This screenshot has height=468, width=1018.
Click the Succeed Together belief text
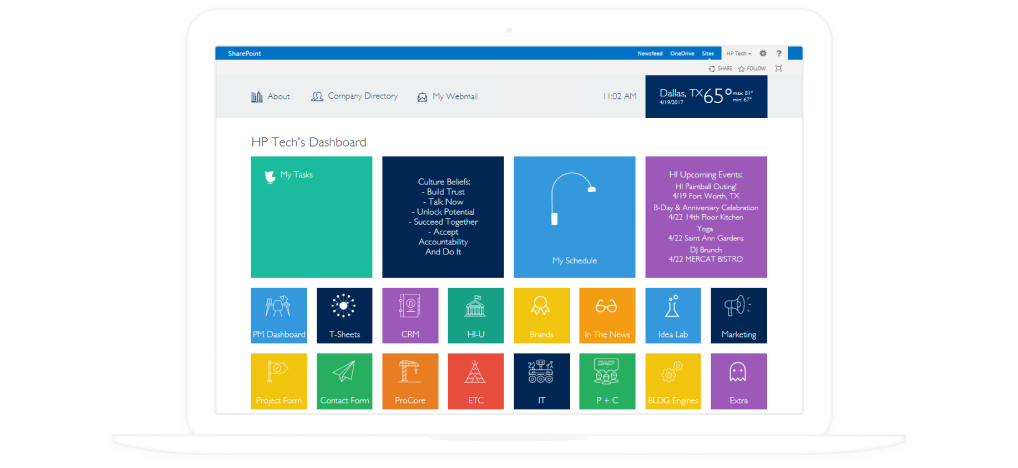pos(443,222)
